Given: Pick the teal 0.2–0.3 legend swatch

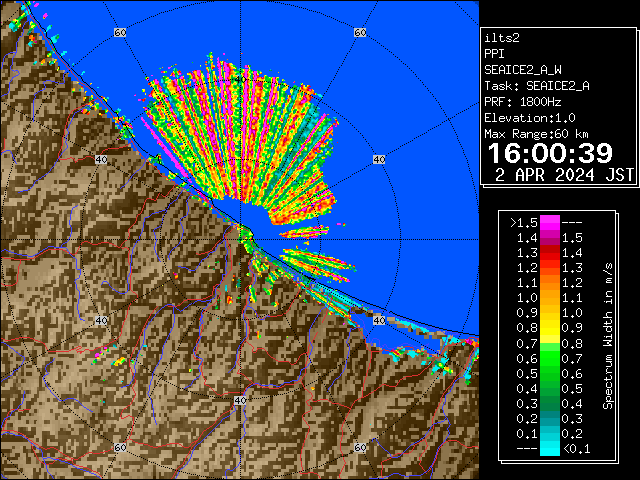Looking at the screenshot, I should (550, 418).
